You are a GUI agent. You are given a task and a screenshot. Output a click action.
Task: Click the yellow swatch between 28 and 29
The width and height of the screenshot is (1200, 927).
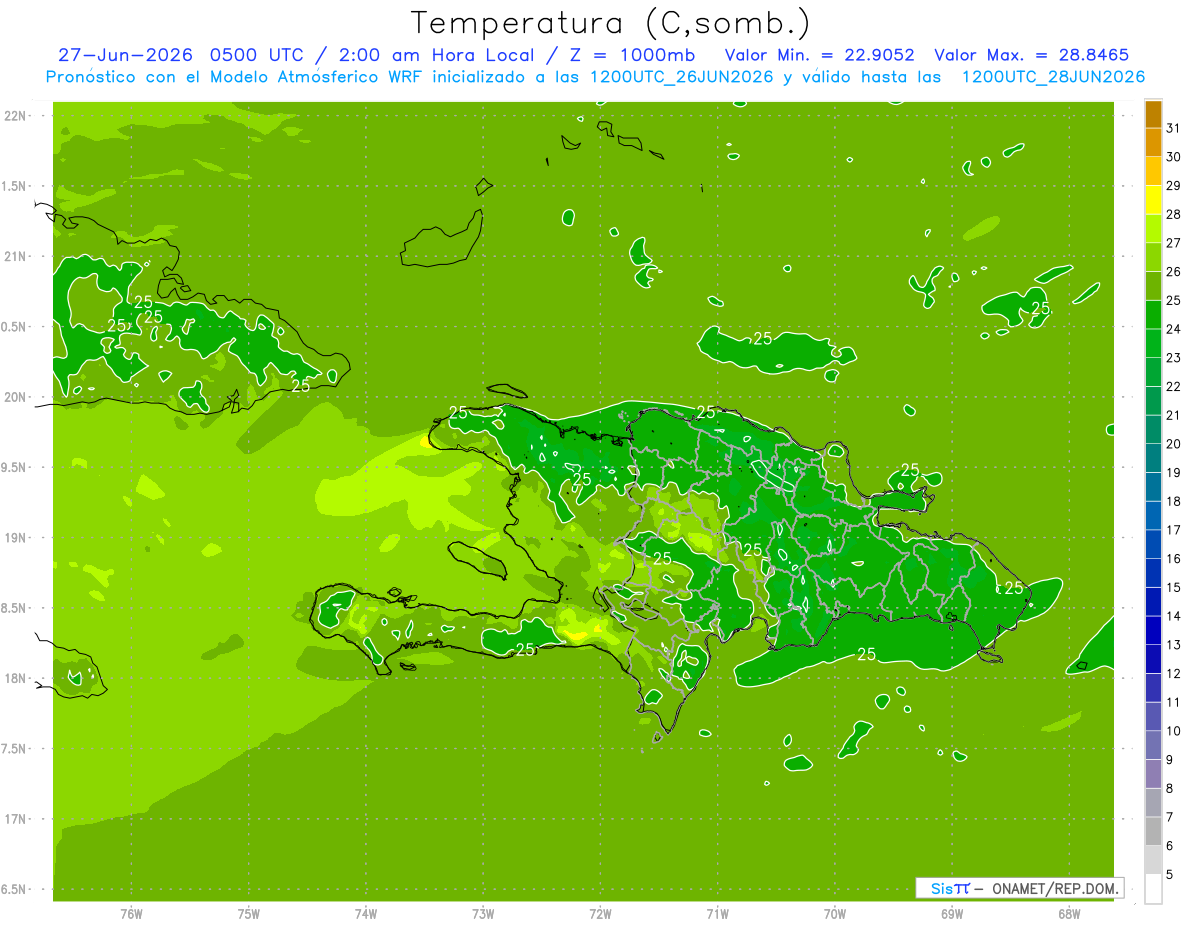[1153, 201]
